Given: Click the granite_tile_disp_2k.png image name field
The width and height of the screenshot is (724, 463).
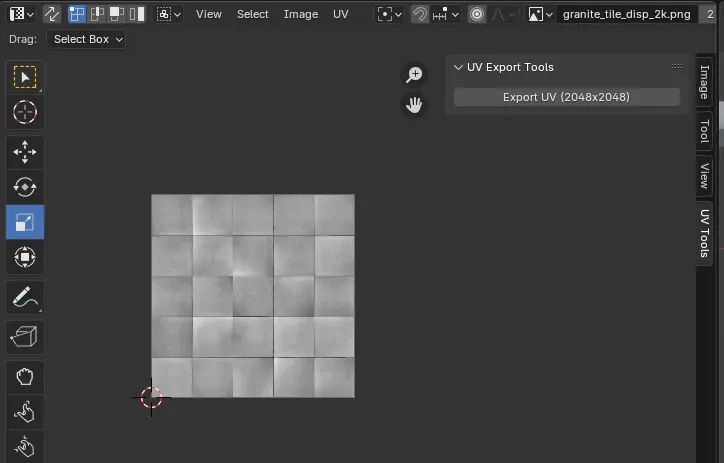Looking at the screenshot, I should [627, 14].
